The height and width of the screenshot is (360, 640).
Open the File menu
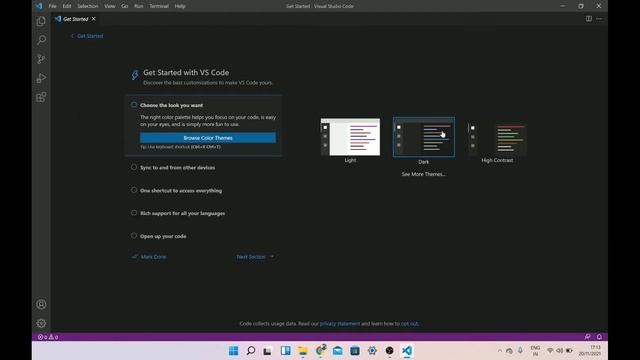[x=53, y=6]
